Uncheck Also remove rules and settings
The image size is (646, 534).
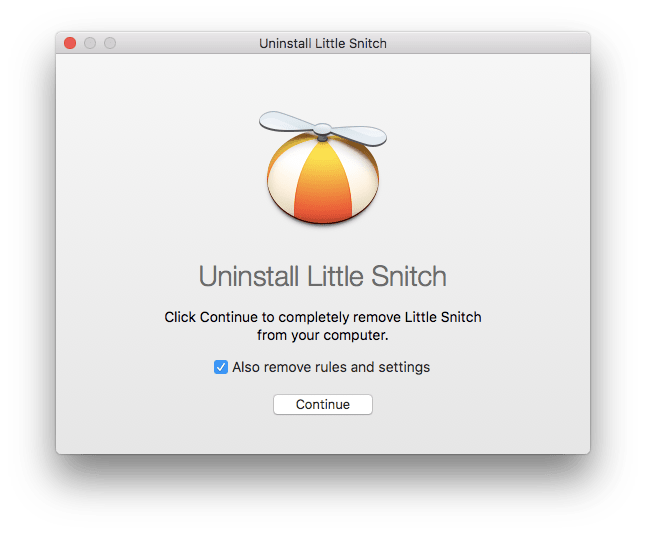pyautogui.click(x=221, y=367)
